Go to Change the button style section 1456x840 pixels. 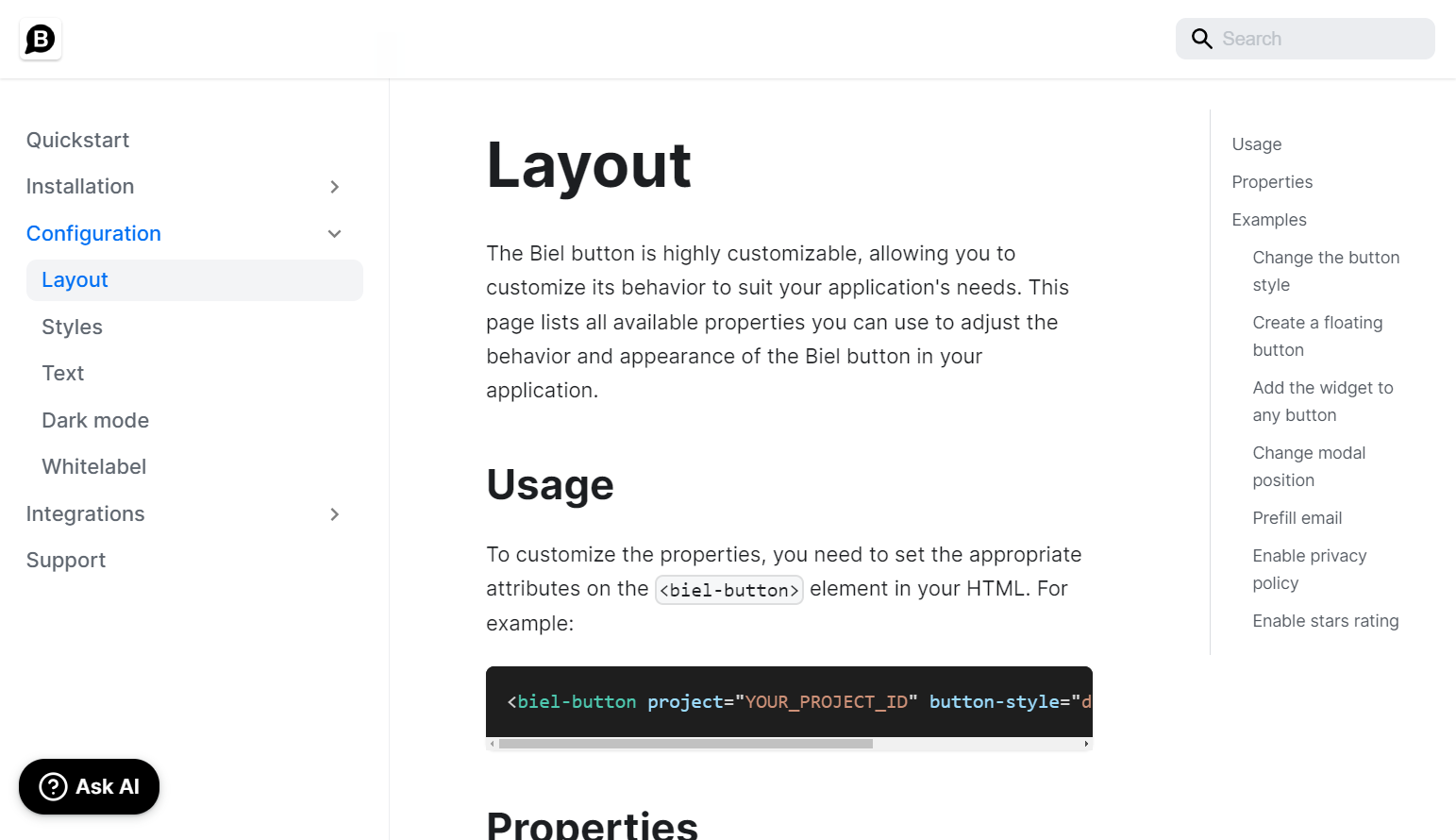pyautogui.click(x=1326, y=271)
